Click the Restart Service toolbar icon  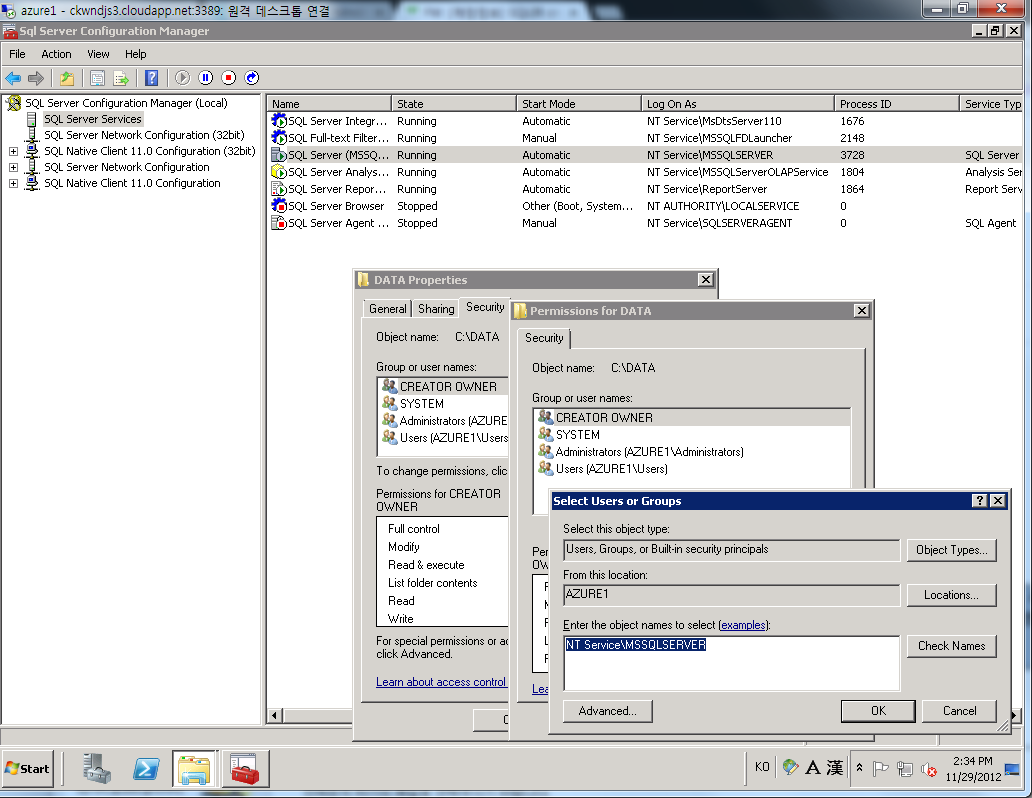coord(252,78)
